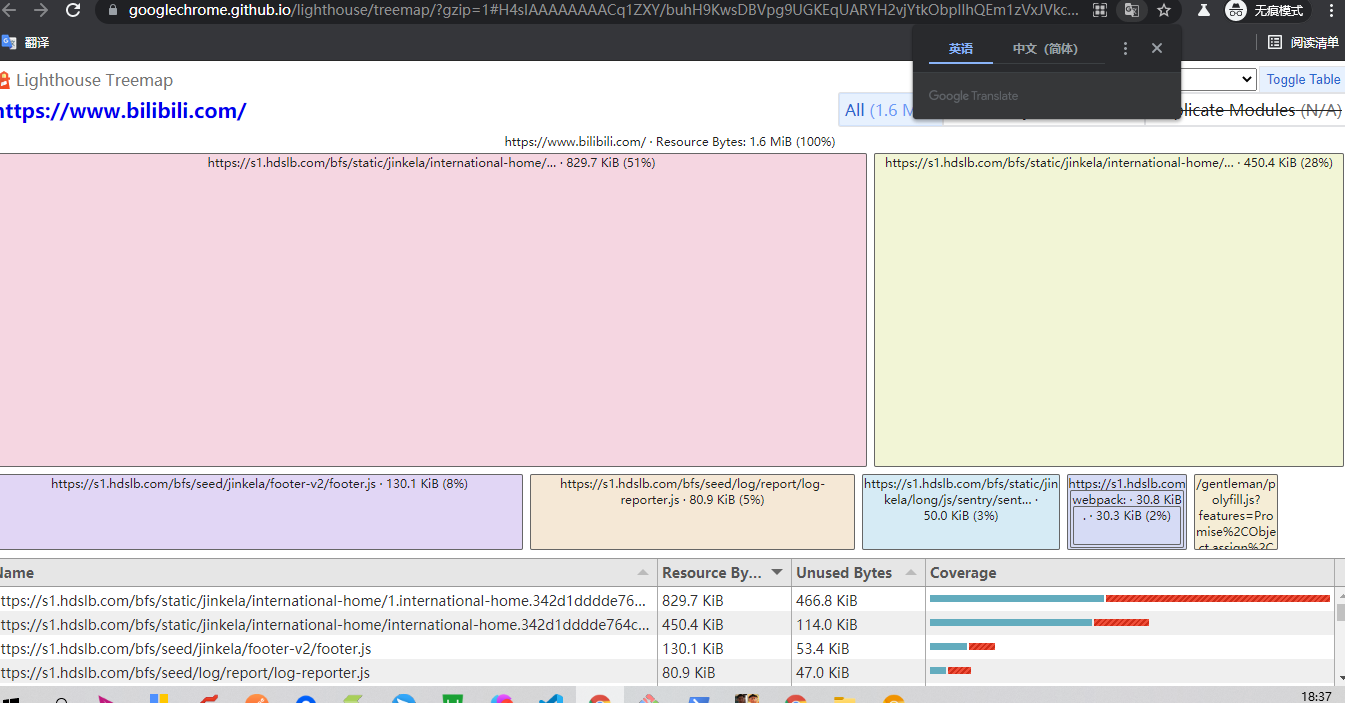Click the Lighthouse Treemap title

coord(94,80)
